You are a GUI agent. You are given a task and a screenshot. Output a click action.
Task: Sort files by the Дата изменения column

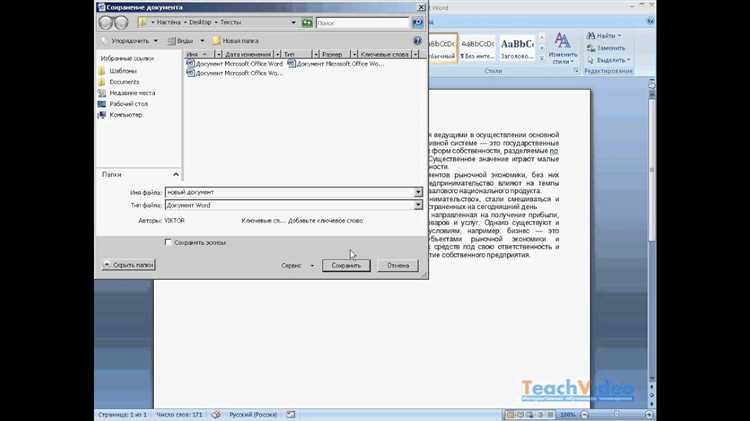[247, 55]
